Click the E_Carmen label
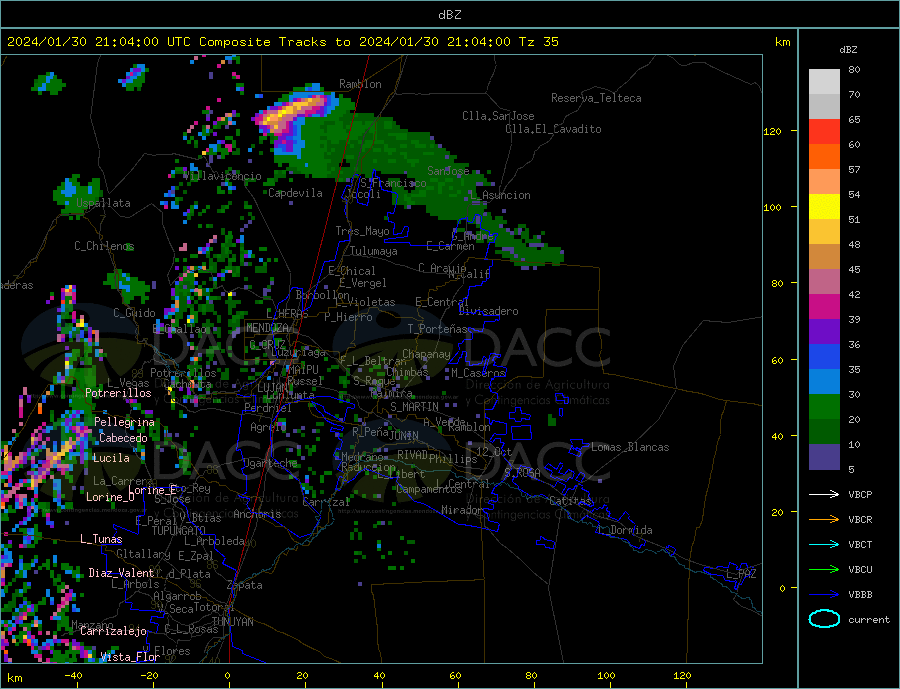Screen dimensions: 900x689 (x=450, y=246)
